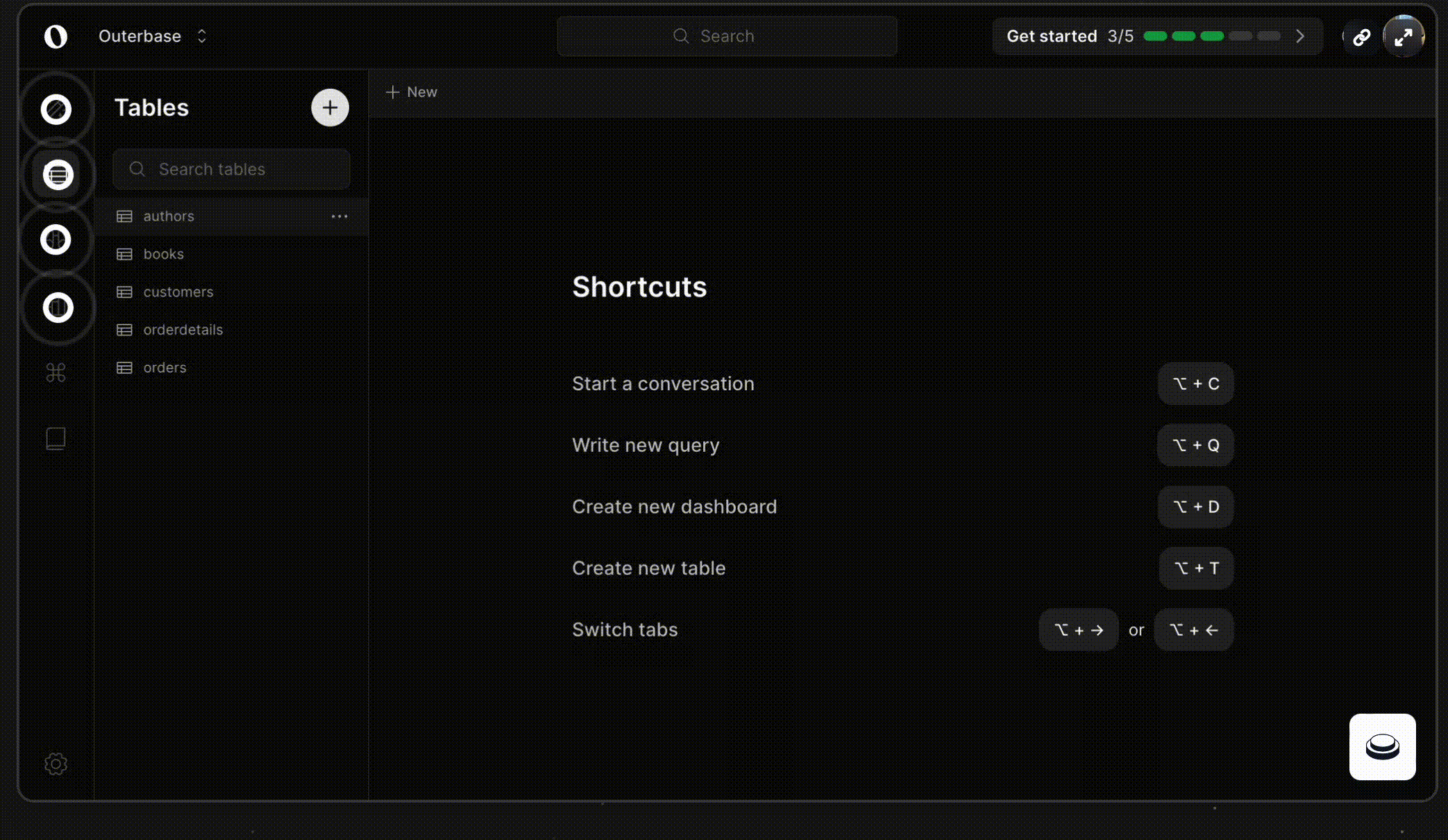Image resolution: width=1448 pixels, height=840 pixels.
Task: Click the Write new query shortcut
Action: (646, 445)
